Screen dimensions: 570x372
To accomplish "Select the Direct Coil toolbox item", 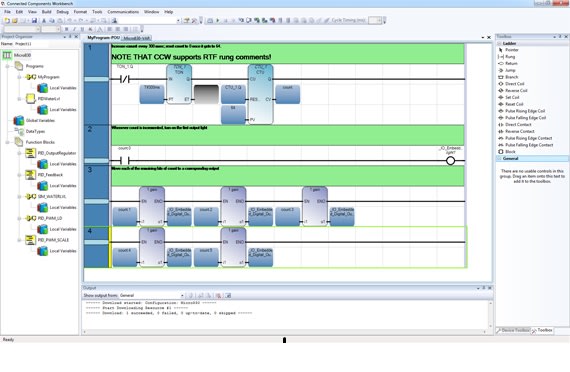I will [511, 84].
